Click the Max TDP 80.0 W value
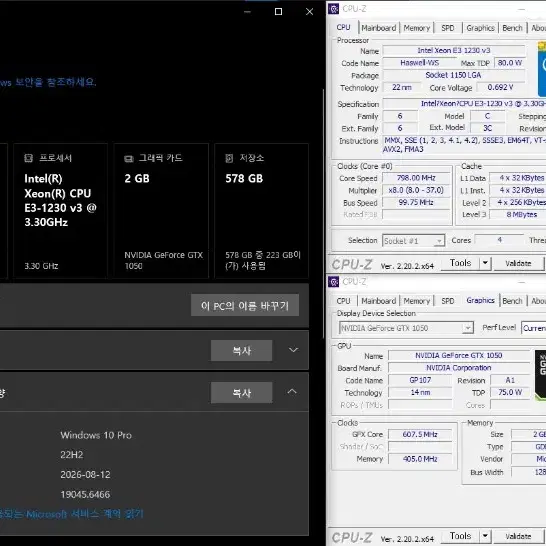The image size is (546, 546). pyautogui.click(x=509, y=63)
